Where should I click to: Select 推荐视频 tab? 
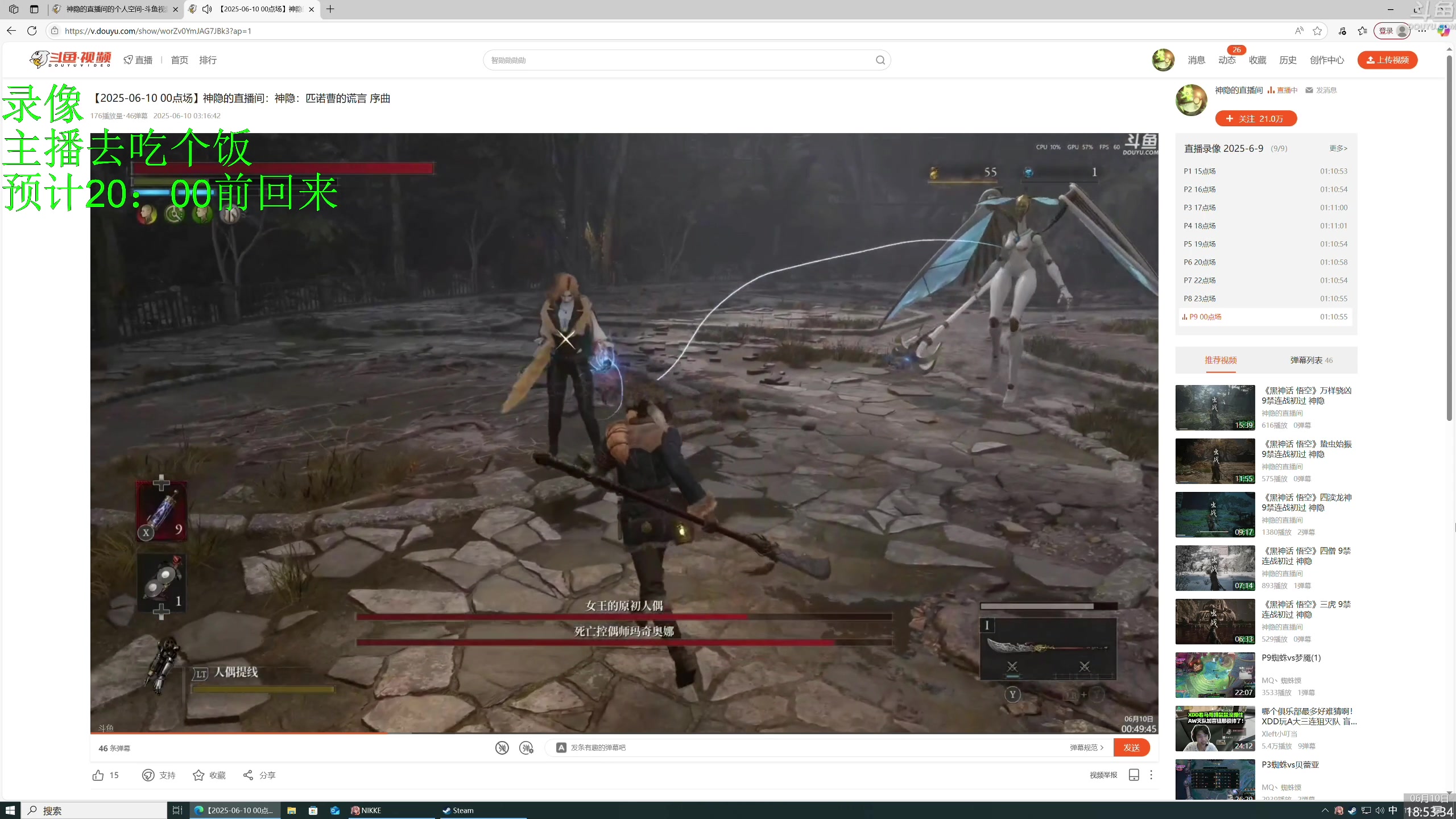1221,360
